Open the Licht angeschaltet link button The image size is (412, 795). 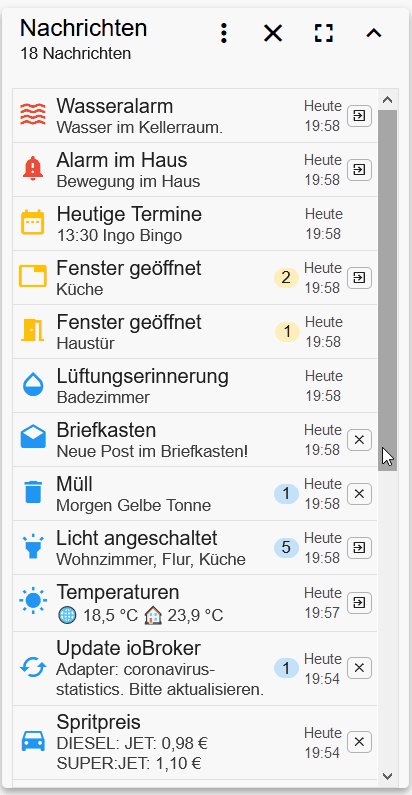click(x=359, y=548)
